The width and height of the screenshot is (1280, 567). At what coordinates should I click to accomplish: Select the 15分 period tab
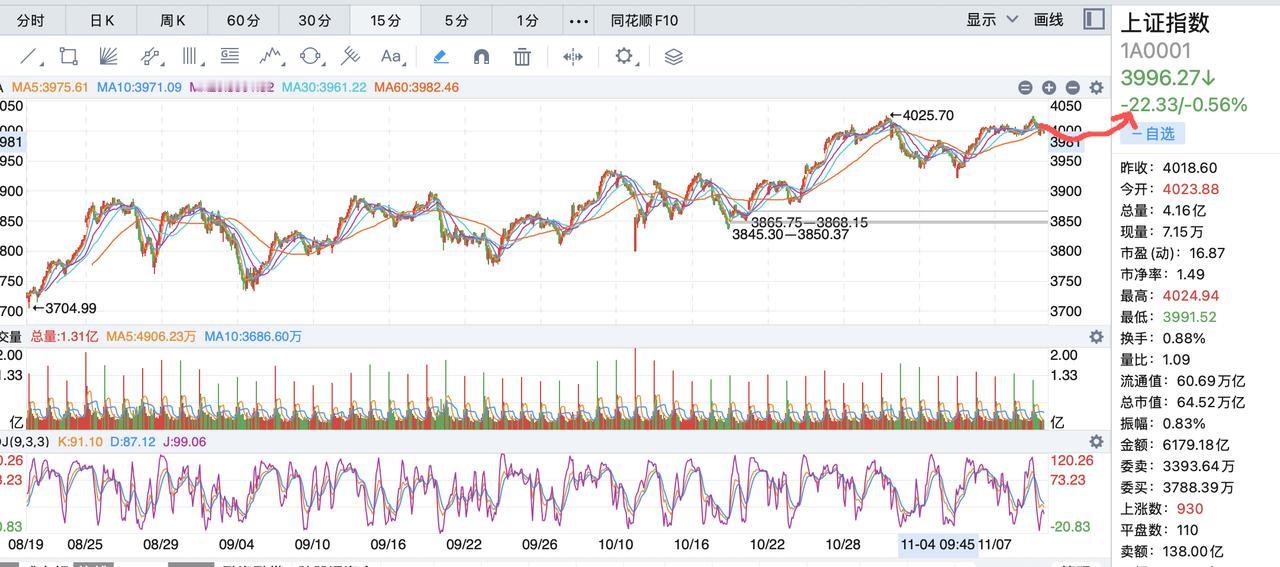[x=385, y=20]
